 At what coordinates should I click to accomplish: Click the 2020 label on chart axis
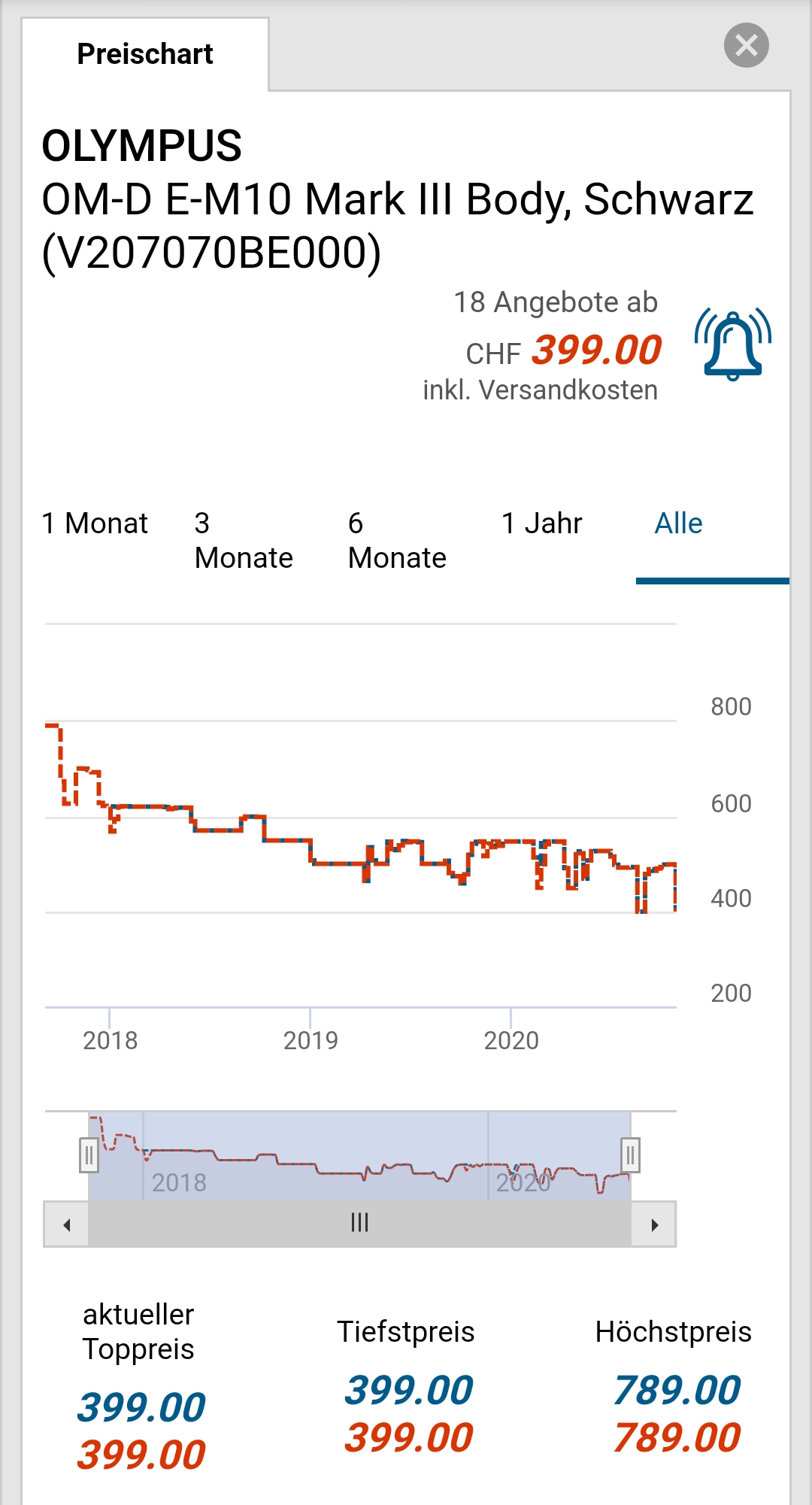511,1040
